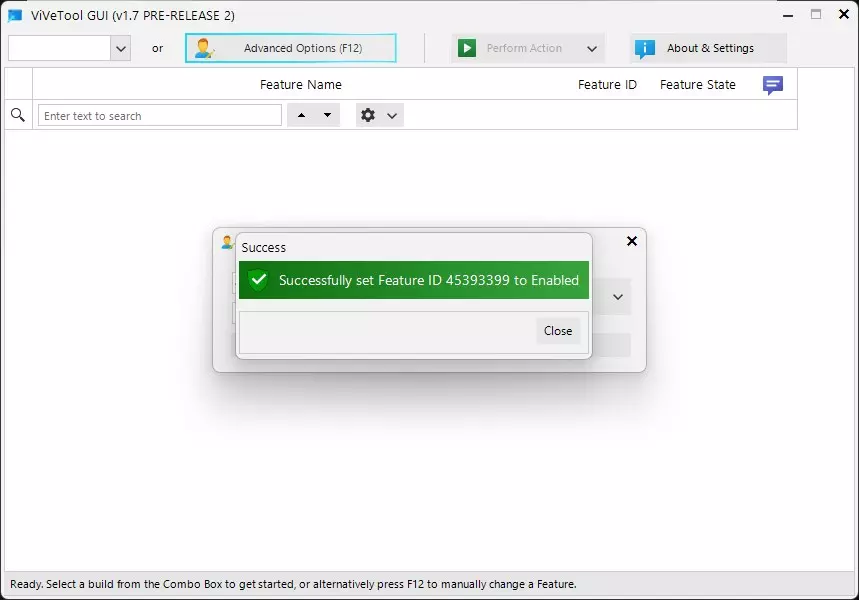Image resolution: width=859 pixels, height=600 pixels.
Task: Click the search options gear icon
Action: 368,115
